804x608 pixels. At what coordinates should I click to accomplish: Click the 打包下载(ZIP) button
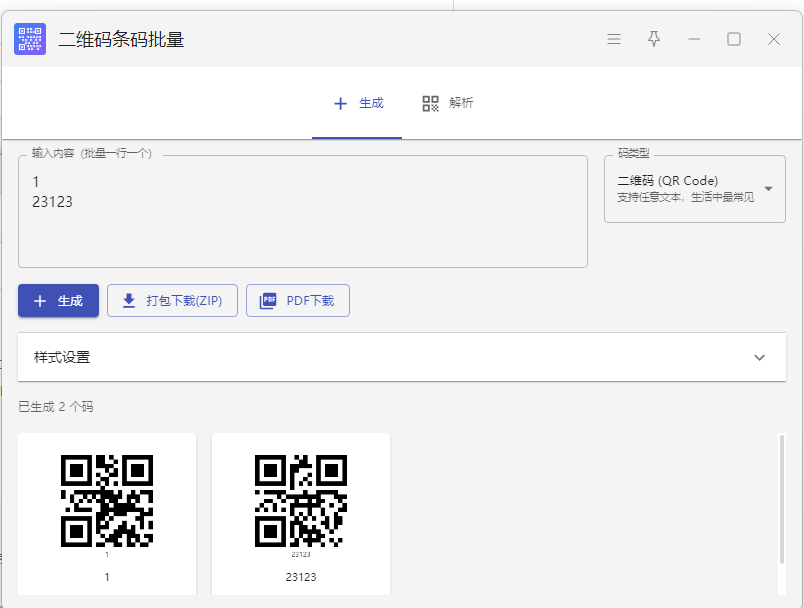click(172, 300)
